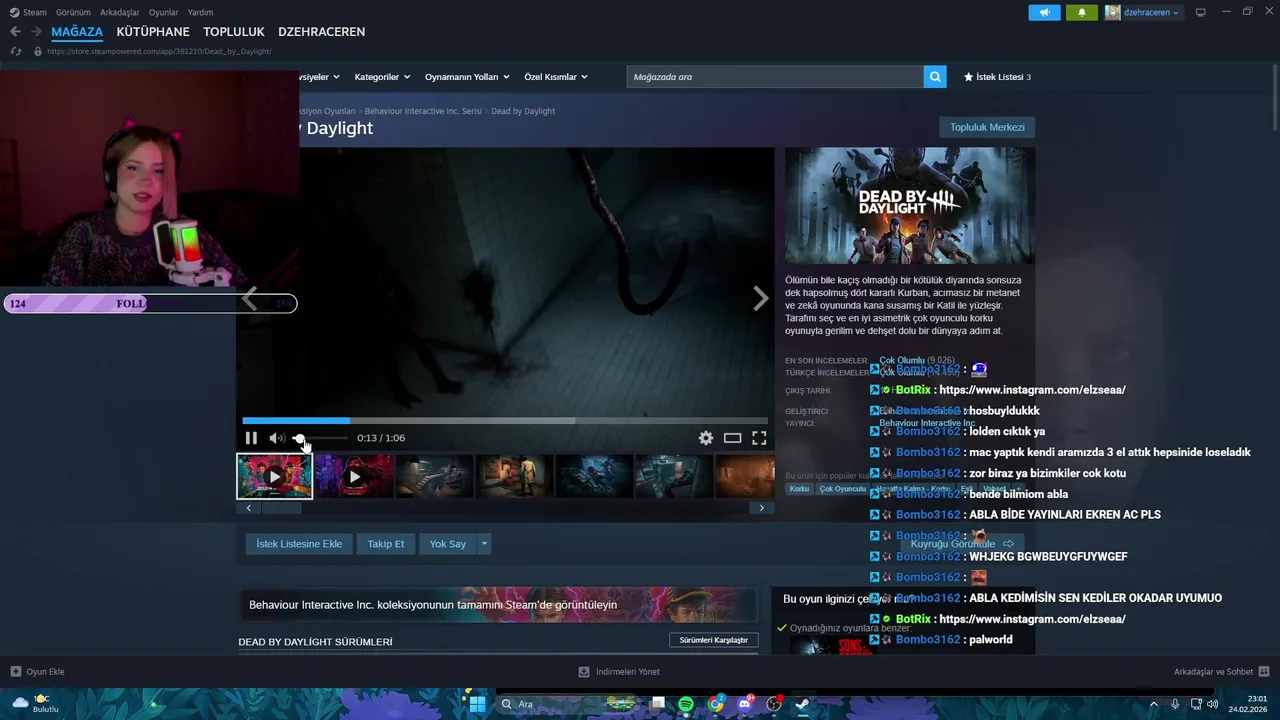Open the weather widget Bulutlu
The height and width of the screenshot is (720, 1280).
pos(35,704)
